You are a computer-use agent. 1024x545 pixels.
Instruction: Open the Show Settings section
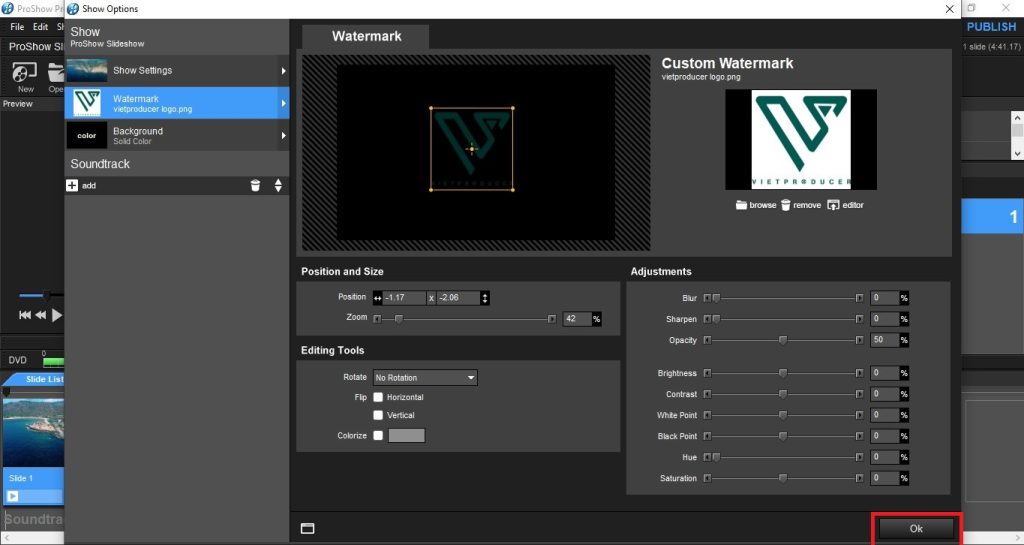(177, 70)
